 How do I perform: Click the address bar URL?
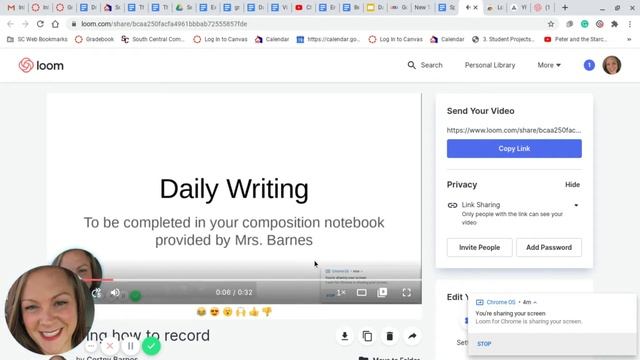(164, 24)
